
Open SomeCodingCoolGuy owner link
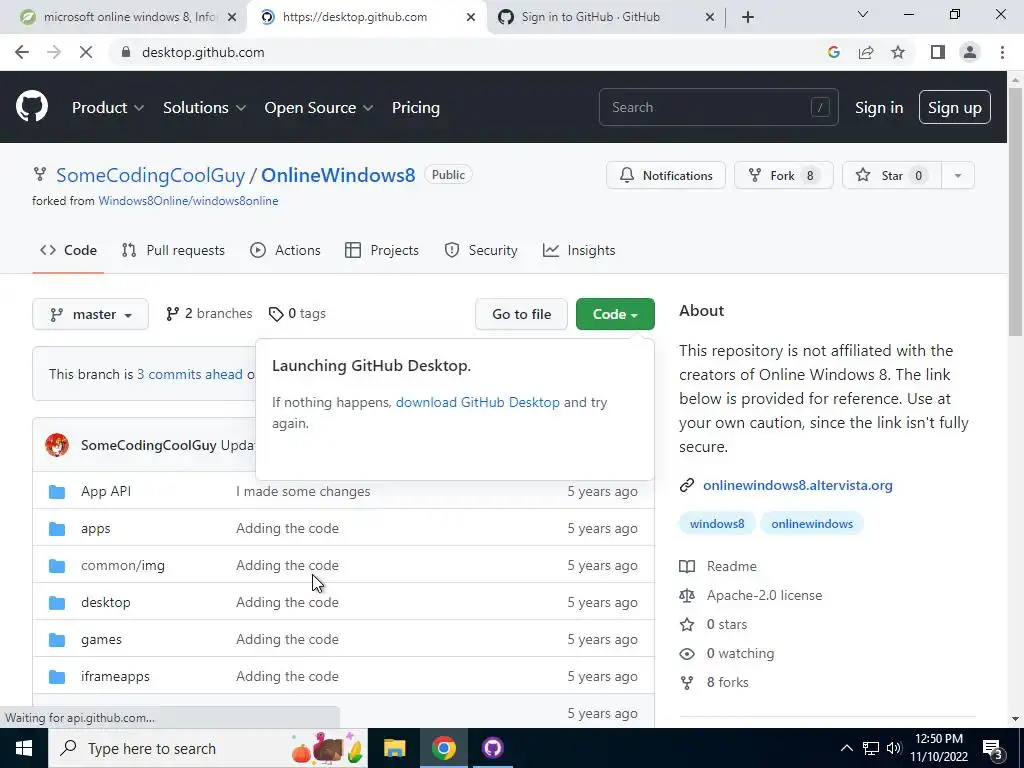point(150,175)
